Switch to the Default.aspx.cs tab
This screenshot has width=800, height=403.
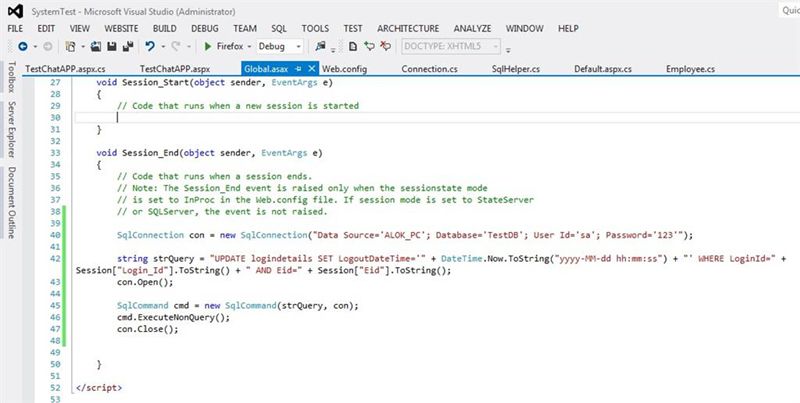click(x=603, y=69)
